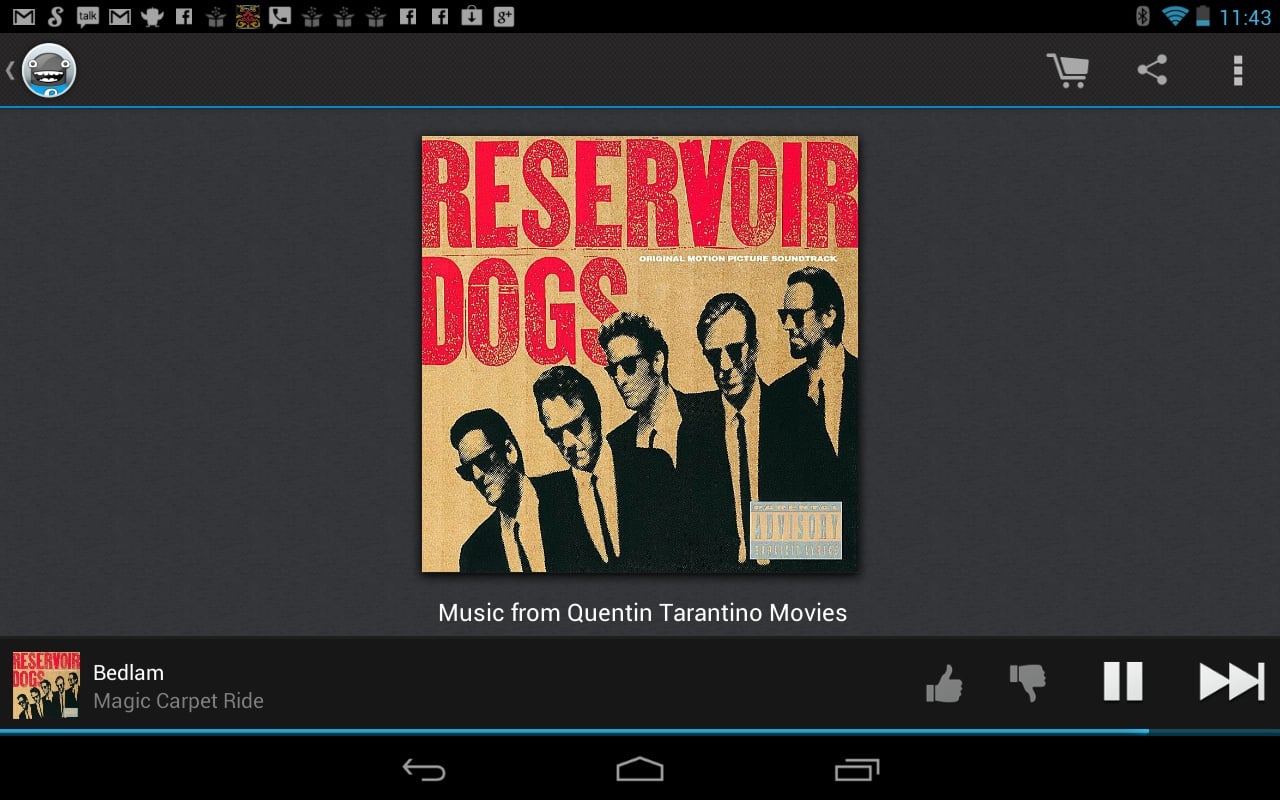Thumbs down the song "Bedlam"

1029,683
